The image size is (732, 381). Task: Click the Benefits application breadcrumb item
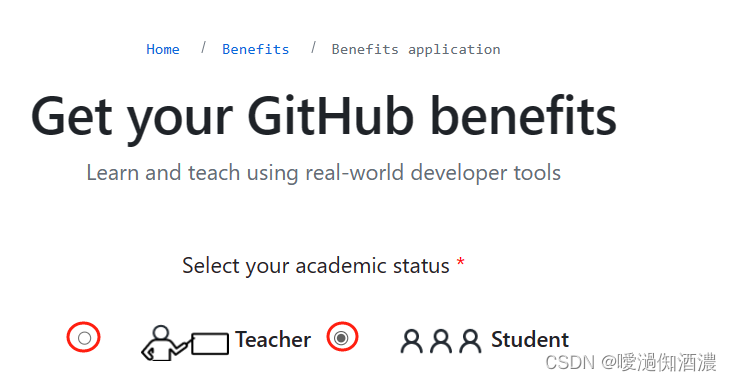(415, 49)
